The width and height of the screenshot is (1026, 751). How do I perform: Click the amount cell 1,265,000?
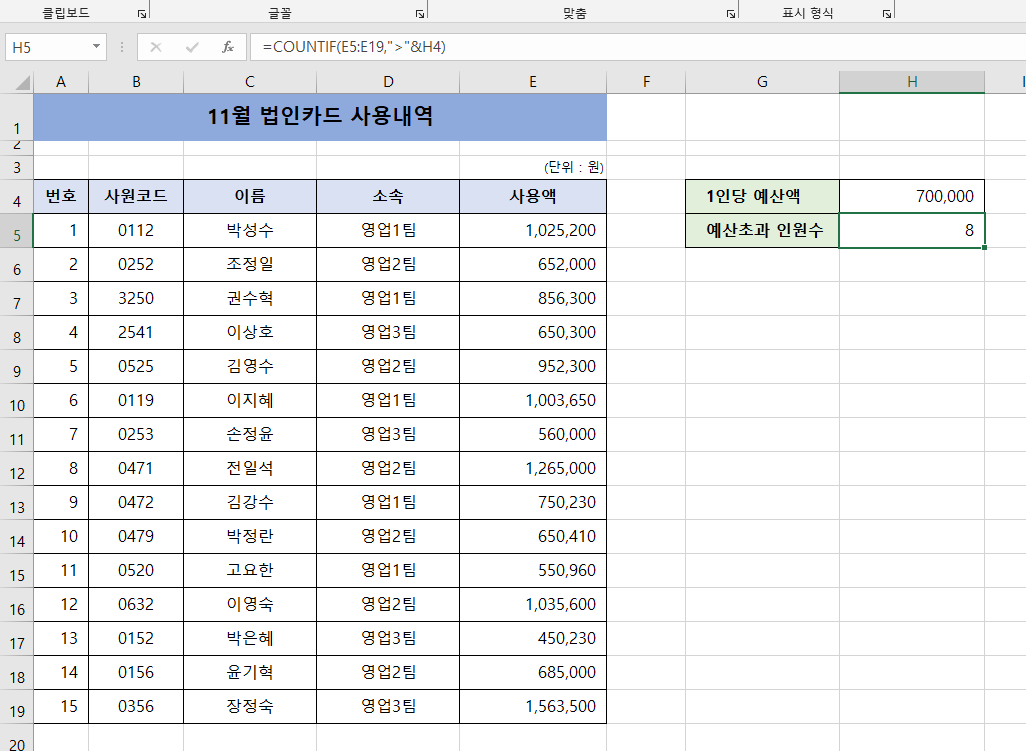click(533, 468)
